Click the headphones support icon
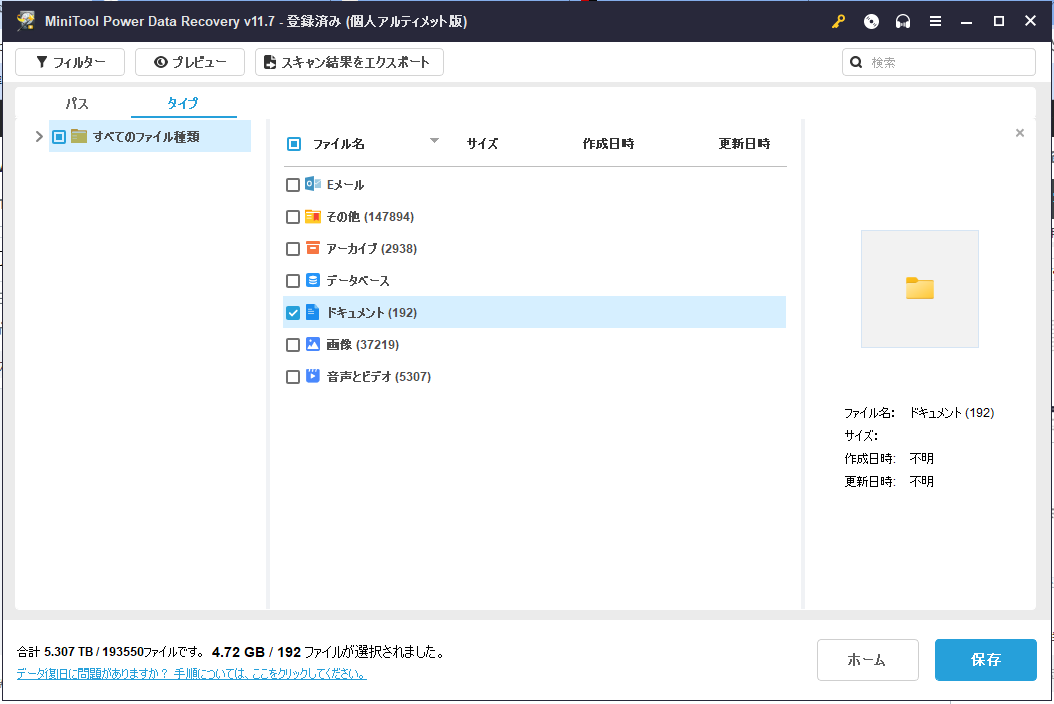Image resolution: width=1054 pixels, height=704 pixels. (903, 22)
